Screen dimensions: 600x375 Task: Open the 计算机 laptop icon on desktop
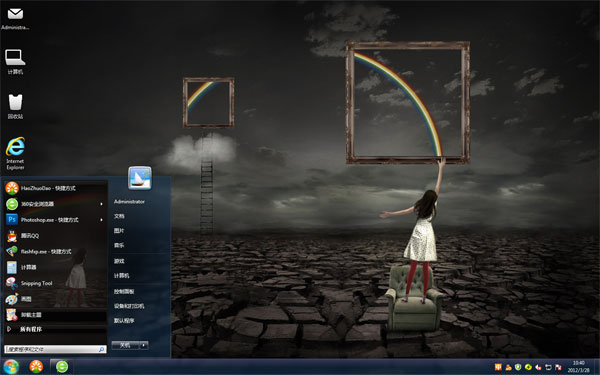(15, 61)
